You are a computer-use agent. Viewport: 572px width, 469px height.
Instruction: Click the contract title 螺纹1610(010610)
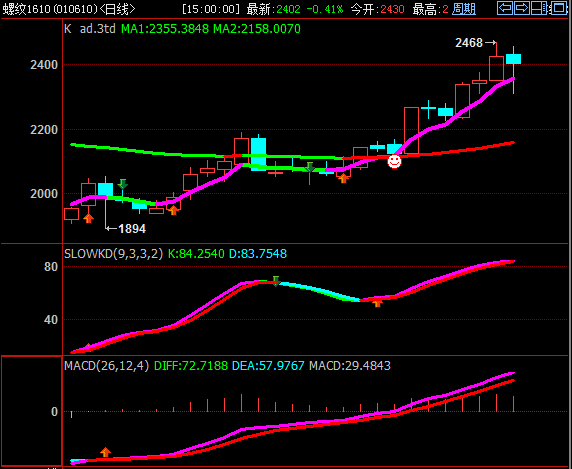[50, 9]
